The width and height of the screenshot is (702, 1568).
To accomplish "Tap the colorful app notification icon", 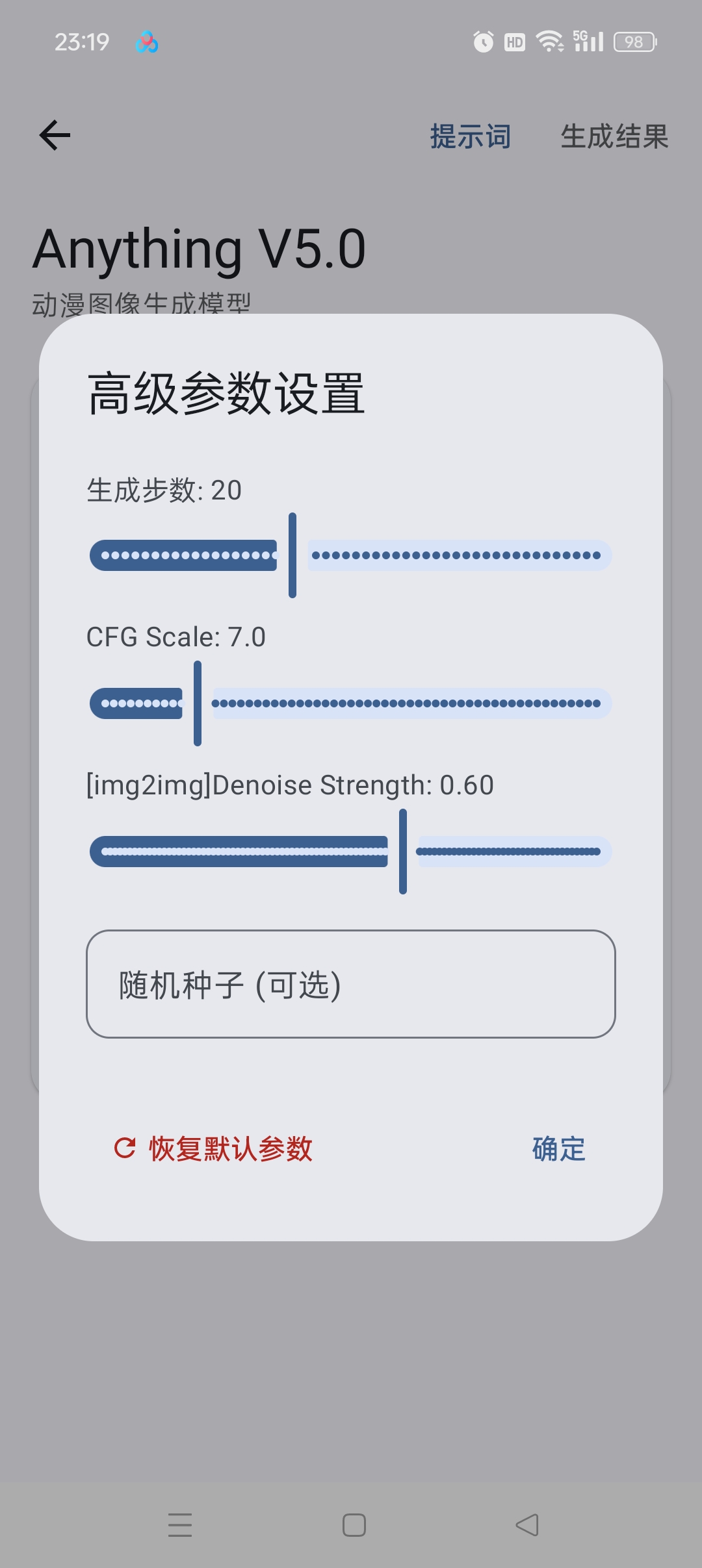I will pyautogui.click(x=147, y=43).
